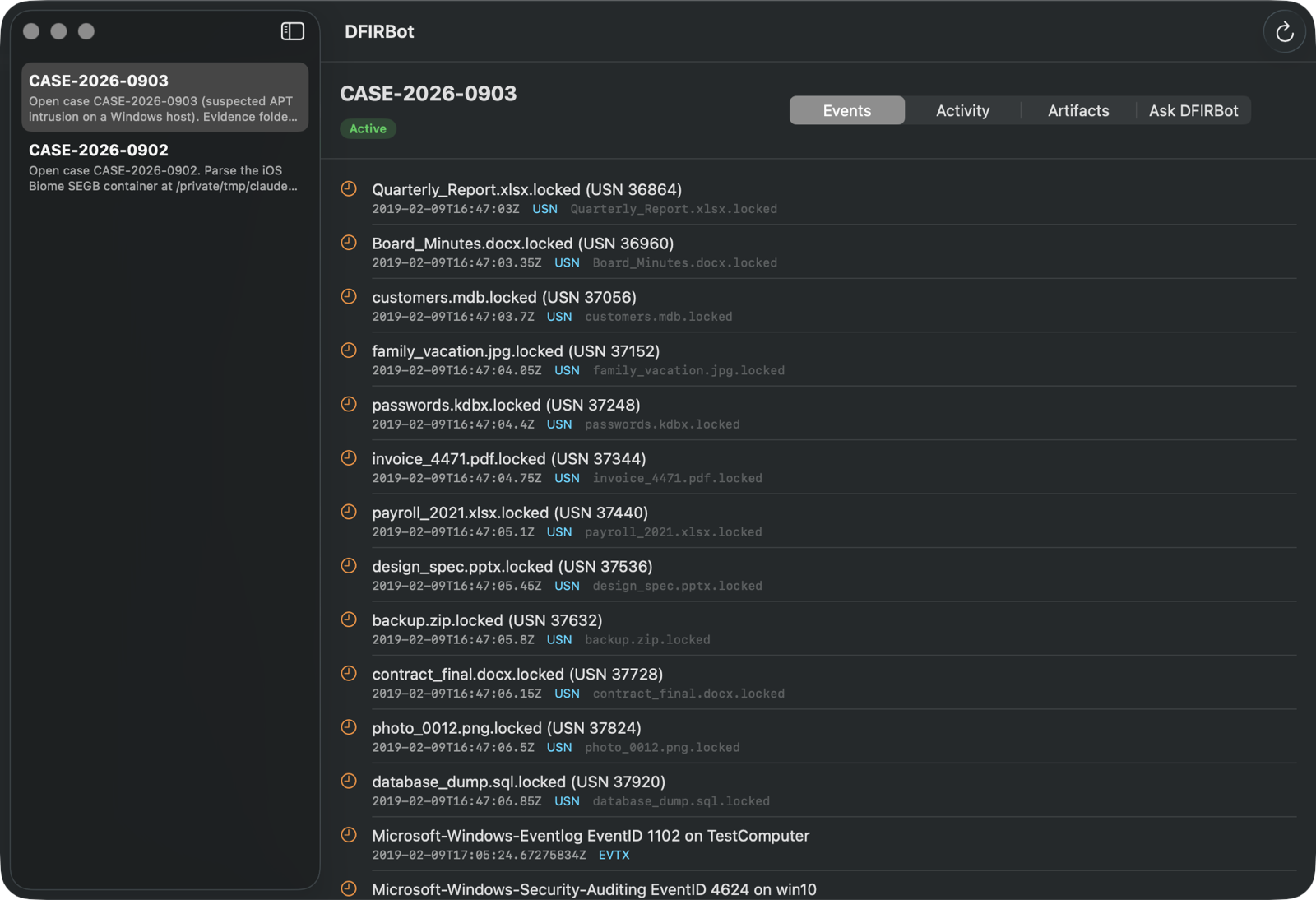The width and height of the screenshot is (1316, 900).
Task: Click clock icon beside EventID 4624 event
Action: [x=349, y=889]
